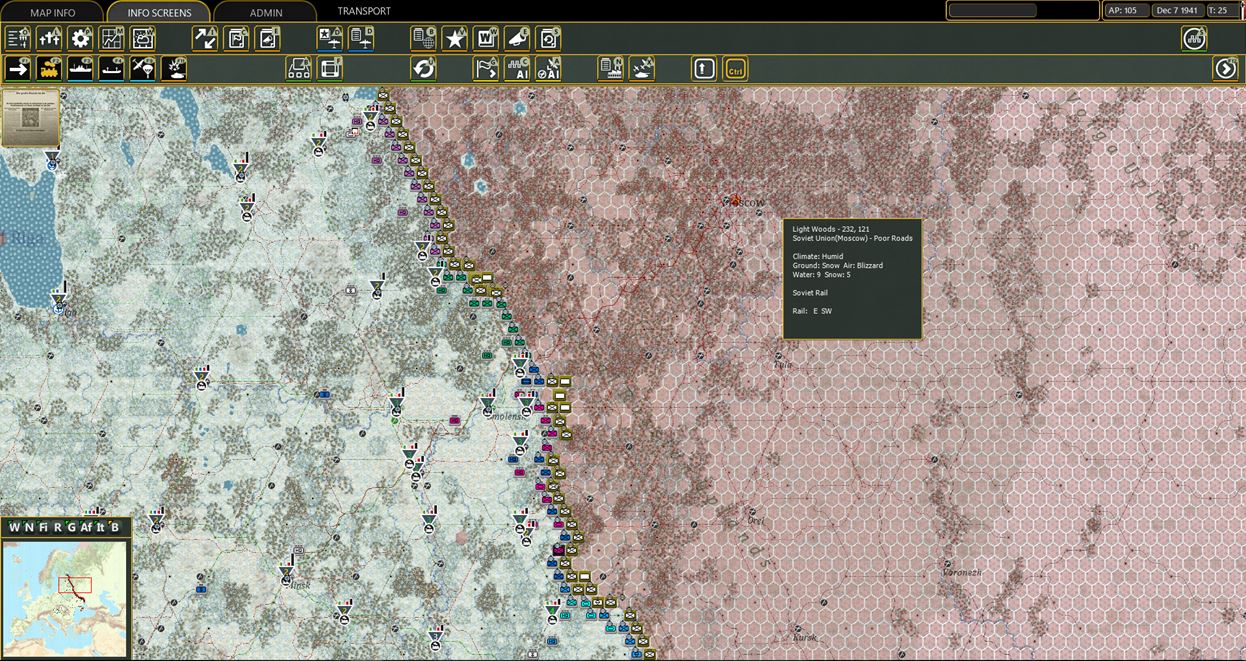
Task: Open the logistics event log icon
Action: [268, 39]
